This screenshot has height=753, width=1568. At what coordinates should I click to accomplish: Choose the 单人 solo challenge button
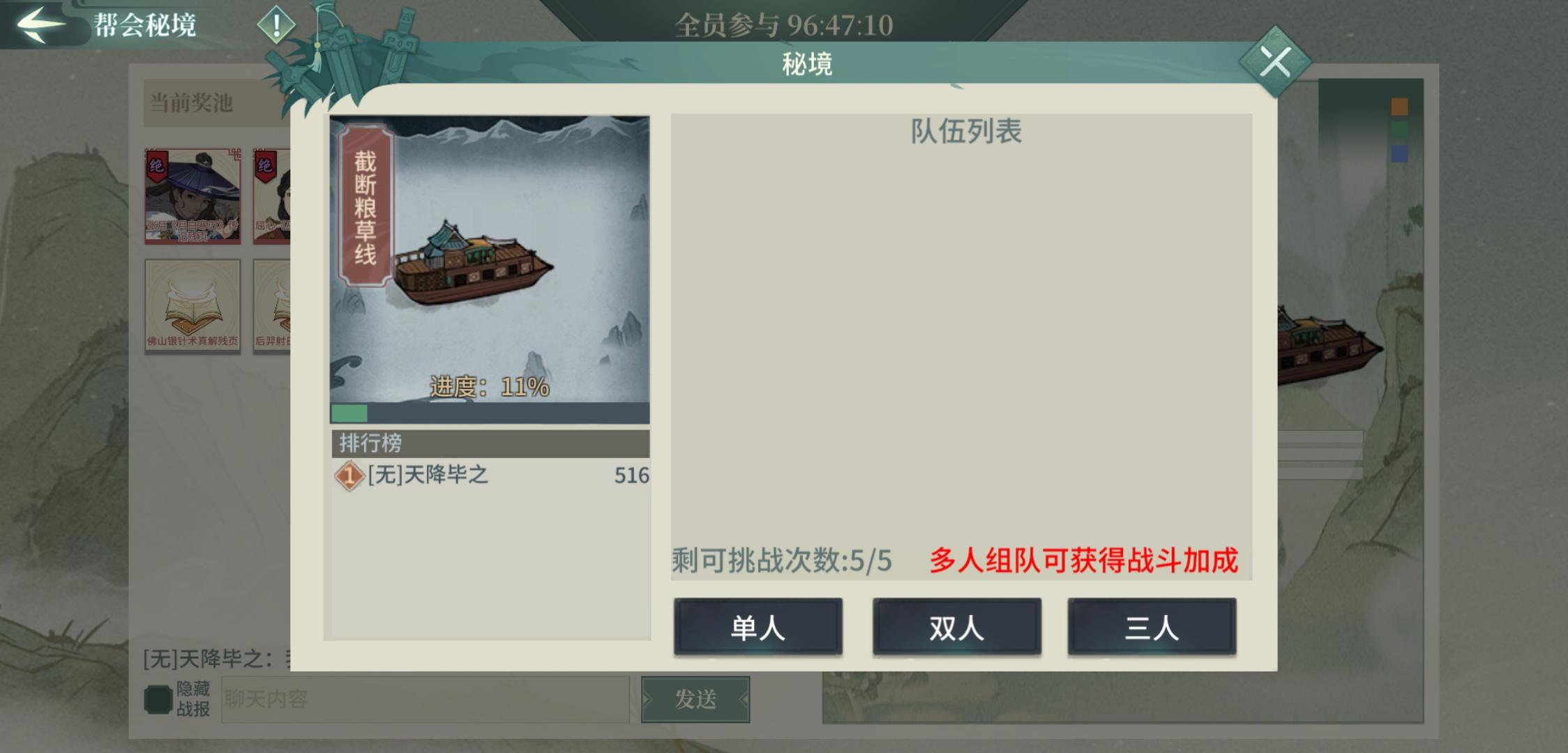(757, 627)
